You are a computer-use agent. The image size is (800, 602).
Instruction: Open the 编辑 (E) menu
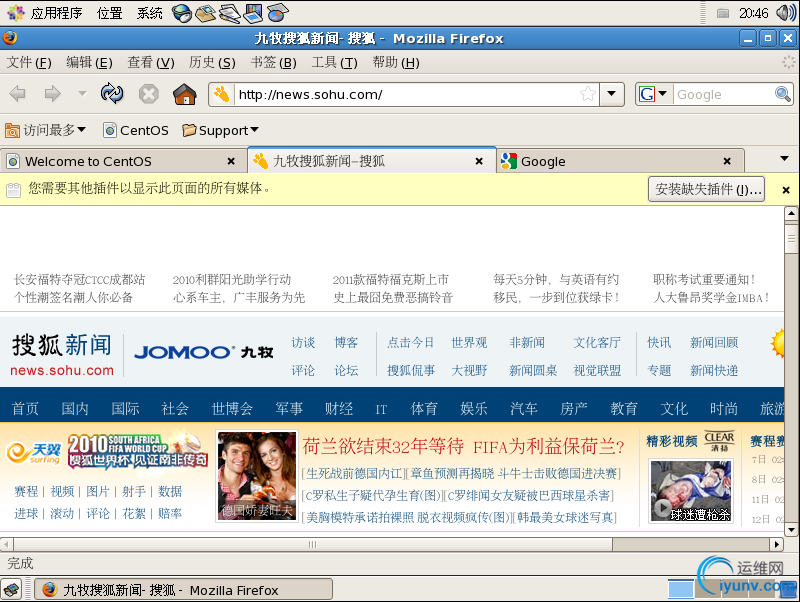coord(89,63)
